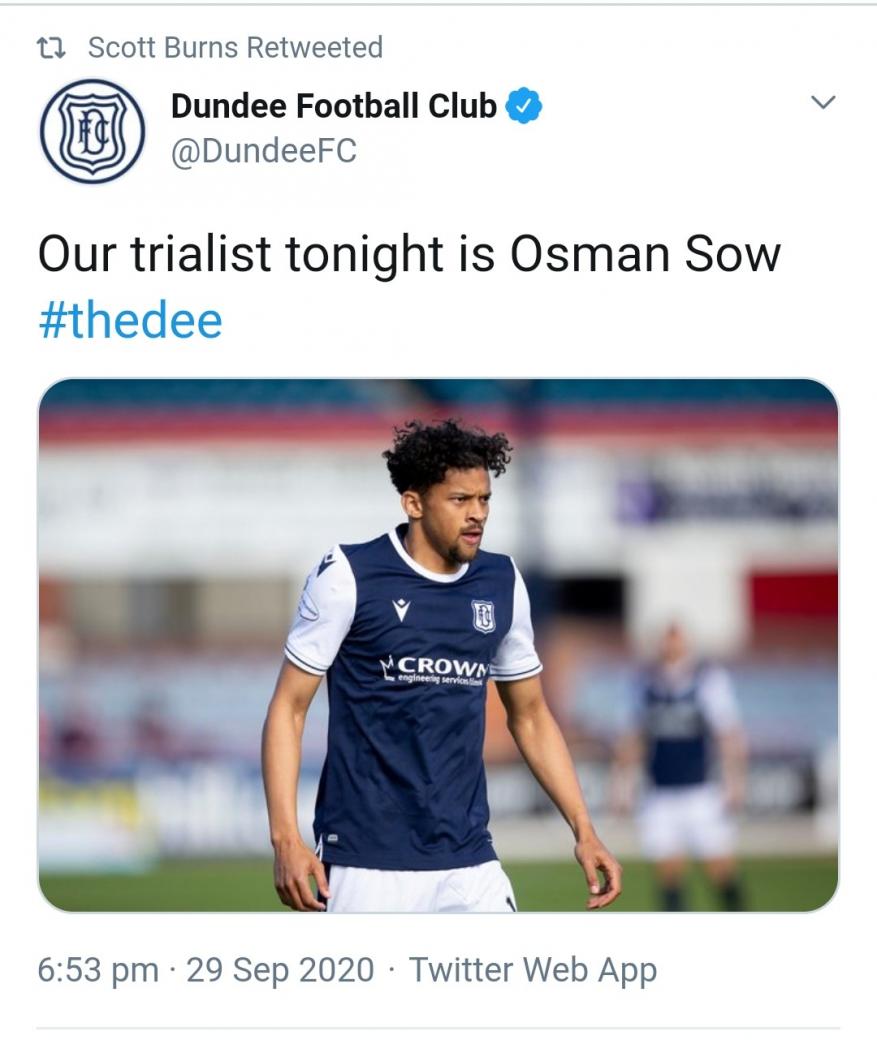Click the 29 Sep 2020 date

click(280, 970)
